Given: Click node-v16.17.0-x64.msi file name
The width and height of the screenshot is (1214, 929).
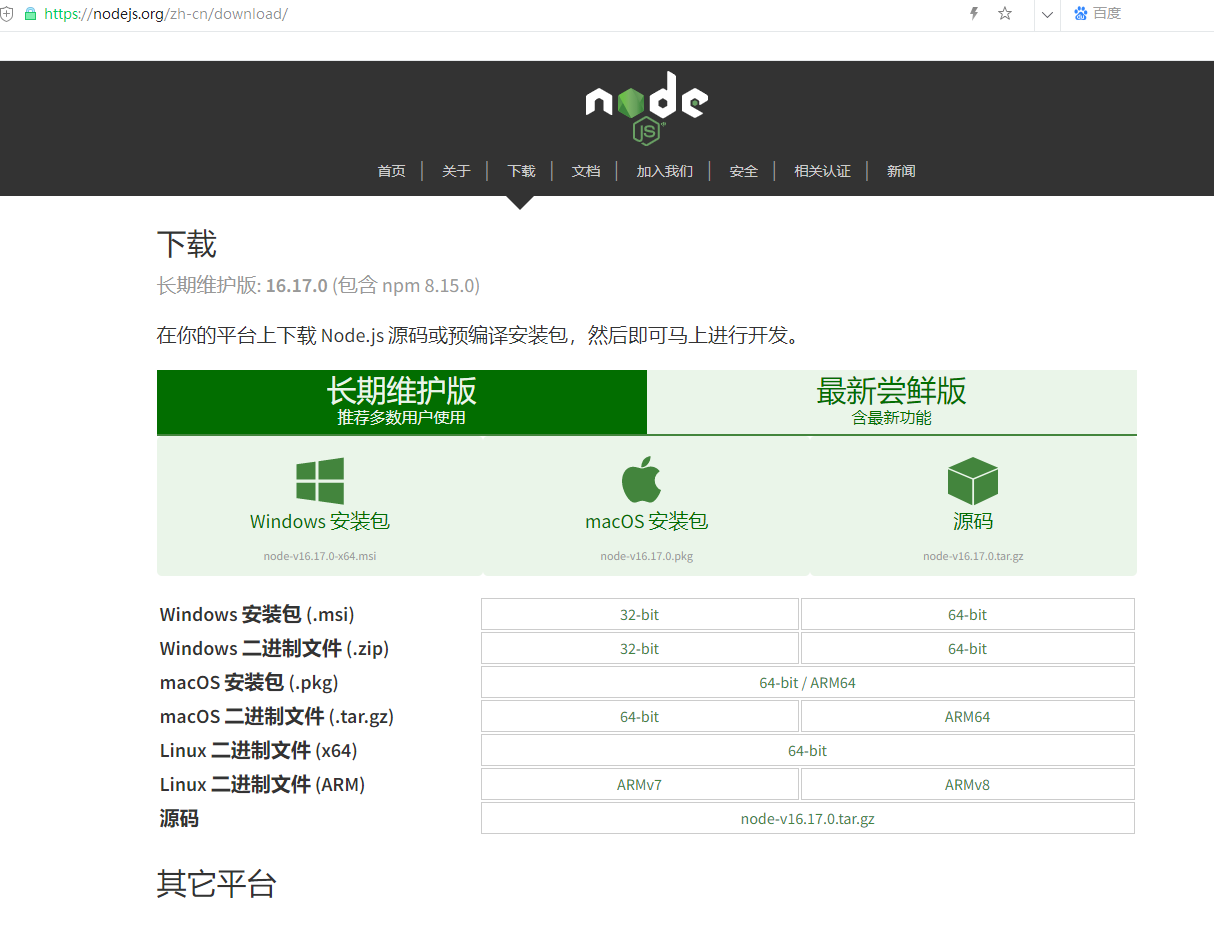Looking at the screenshot, I should coord(320,556).
